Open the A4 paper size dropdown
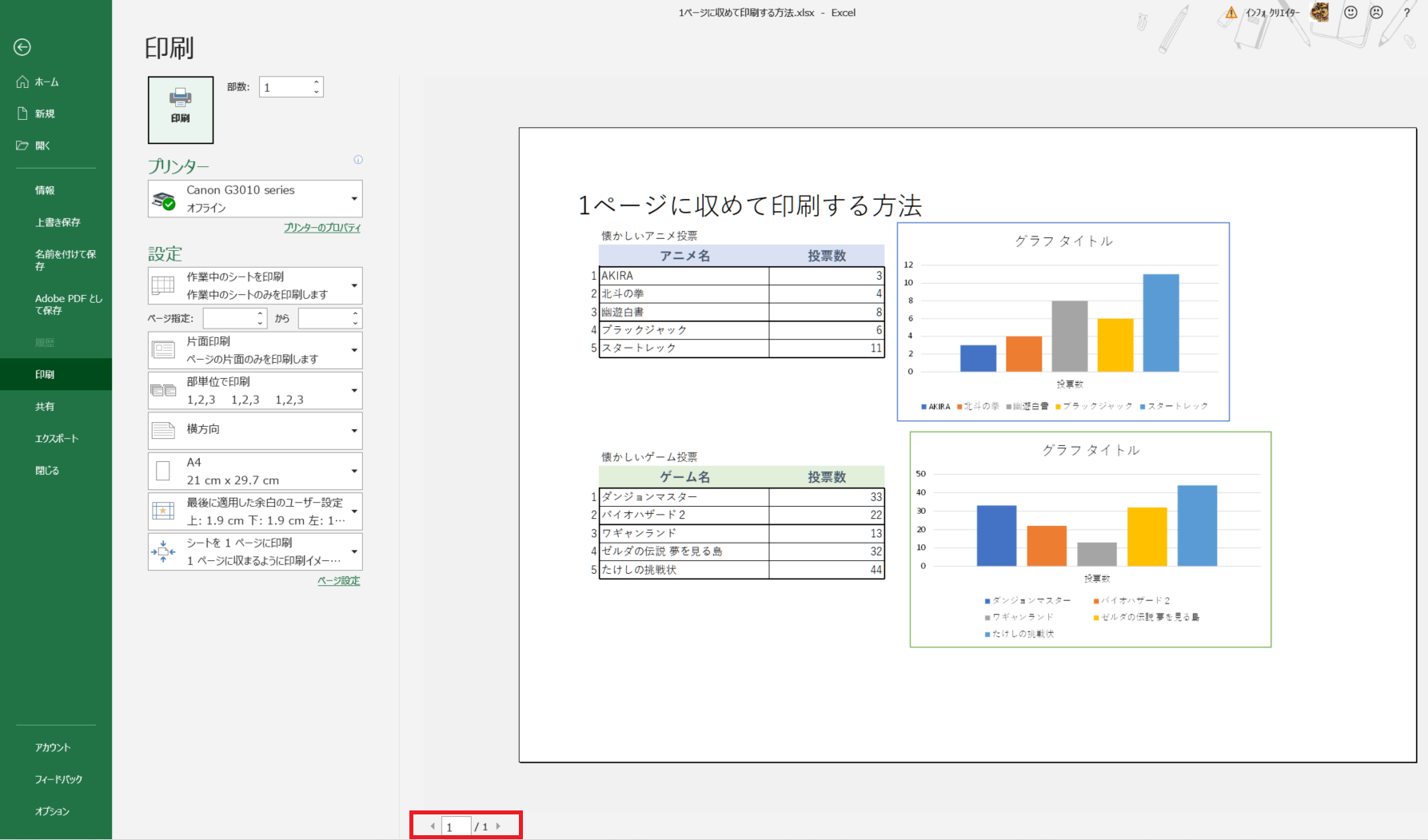 (x=255, y=471)
